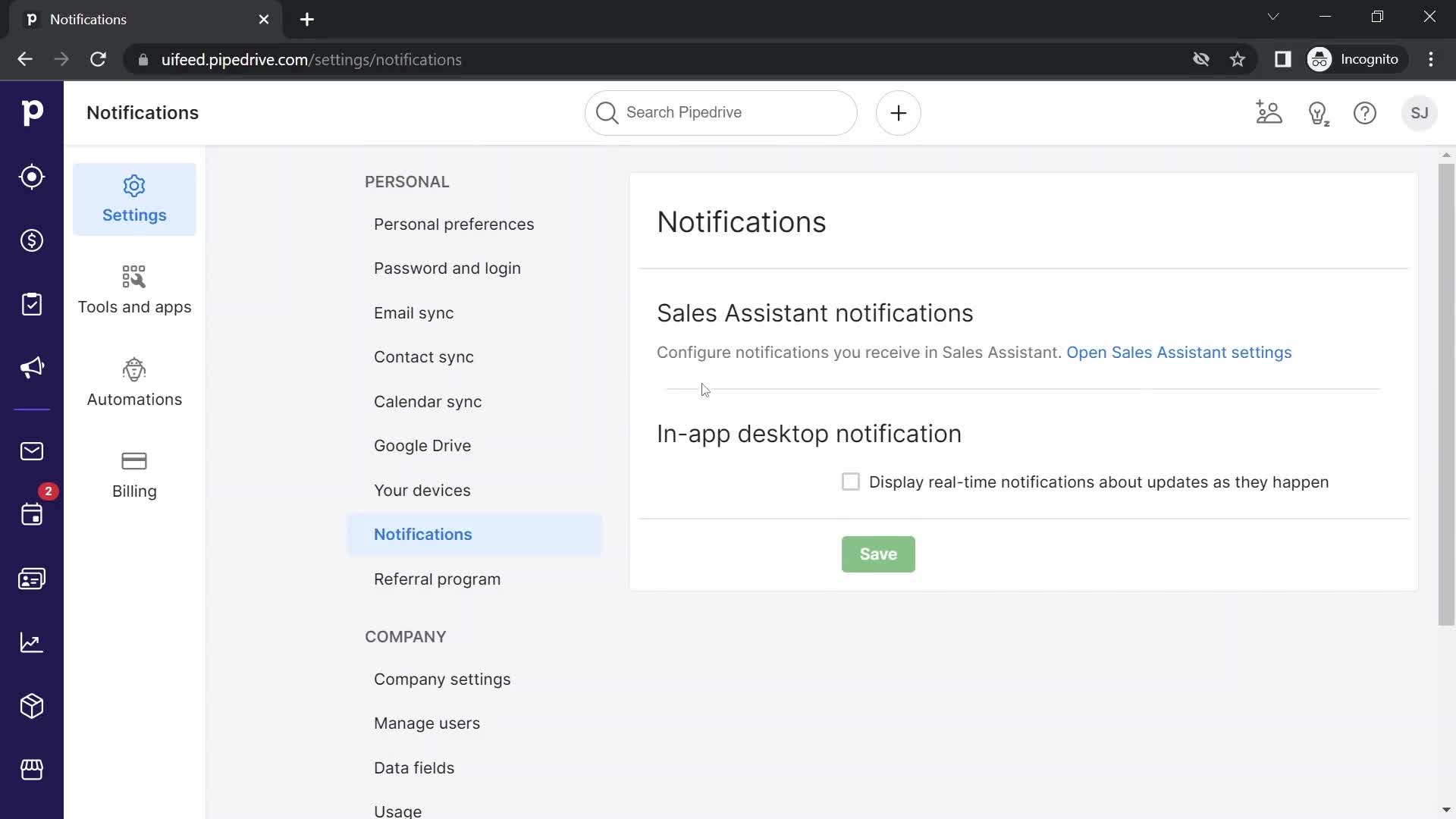Go back to previous page
This screenshot has width=1456, height=819.
point(25,59)
